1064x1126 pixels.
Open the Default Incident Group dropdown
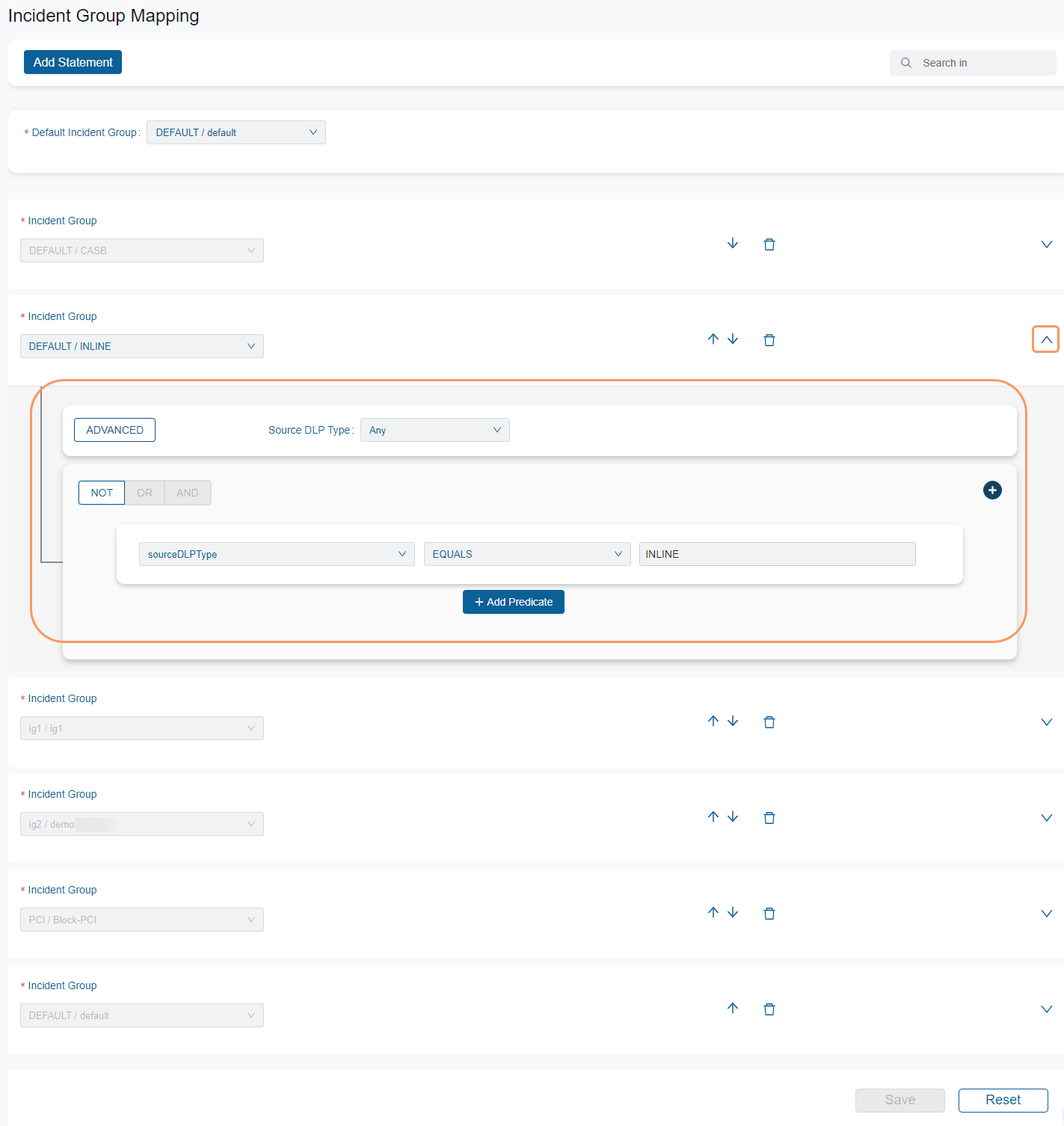click(x=236, y=132)
